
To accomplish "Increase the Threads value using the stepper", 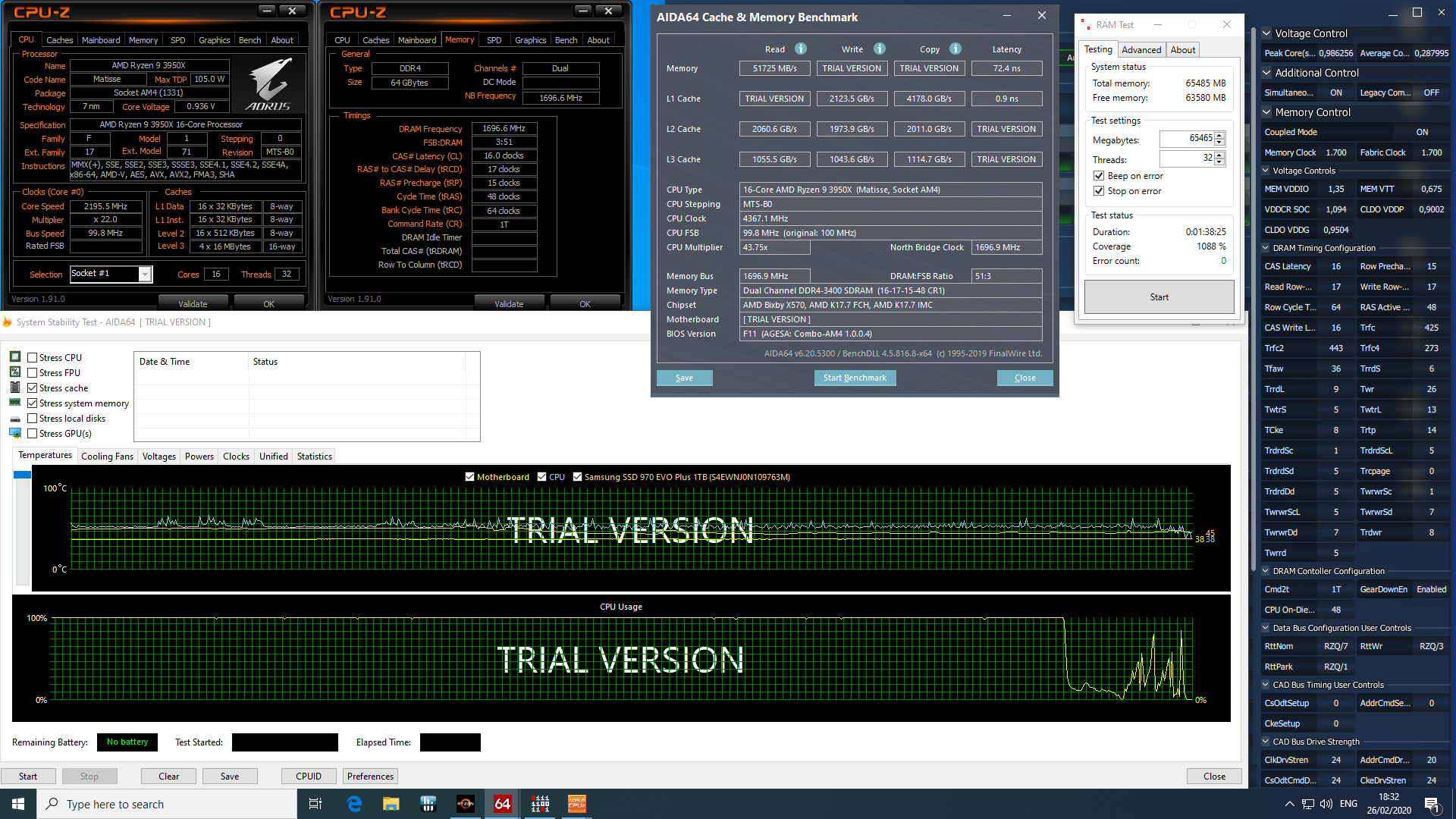I will point(1219,155).
